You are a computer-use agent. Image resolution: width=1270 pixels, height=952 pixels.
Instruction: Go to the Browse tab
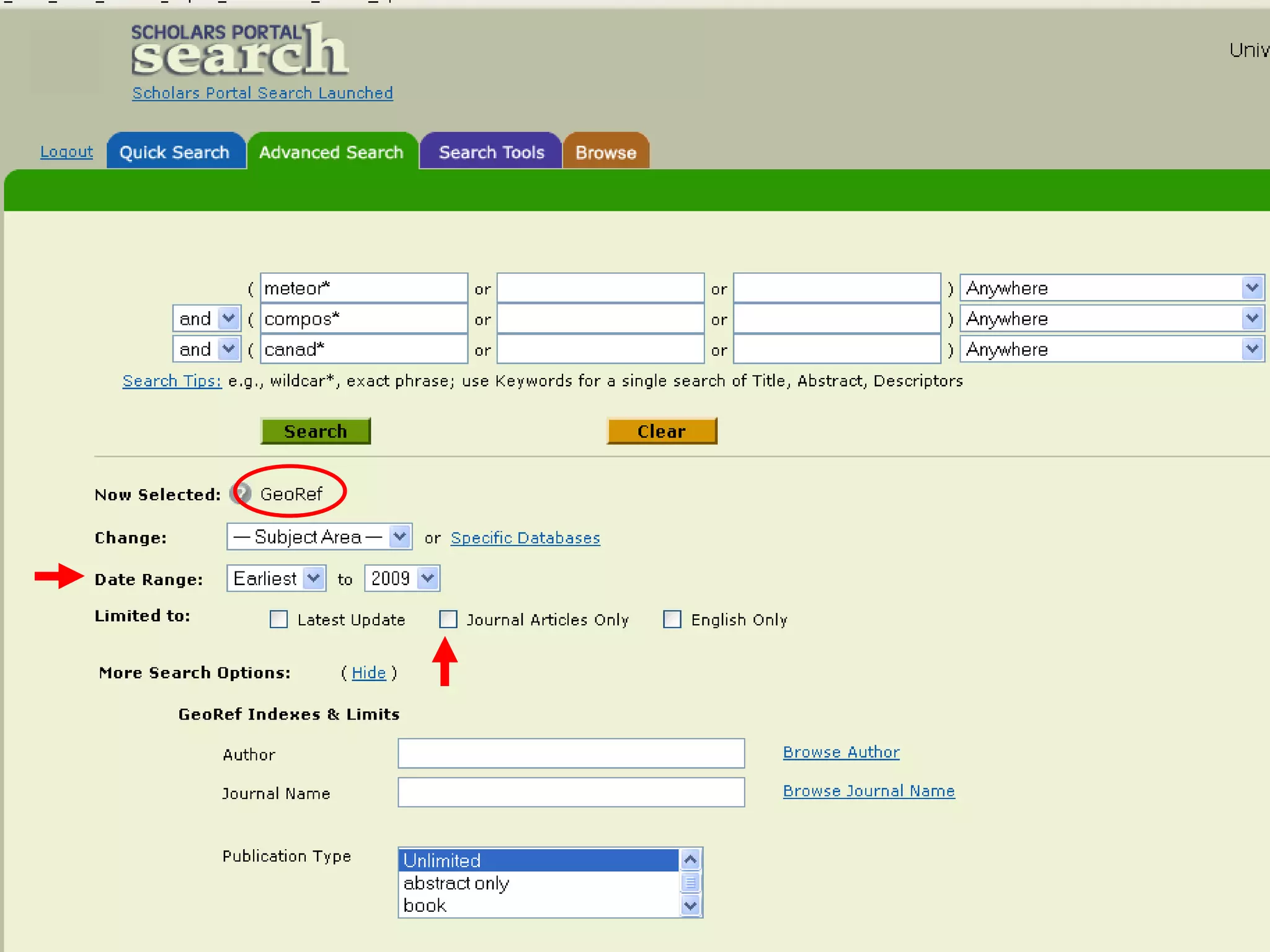point(606,152)
